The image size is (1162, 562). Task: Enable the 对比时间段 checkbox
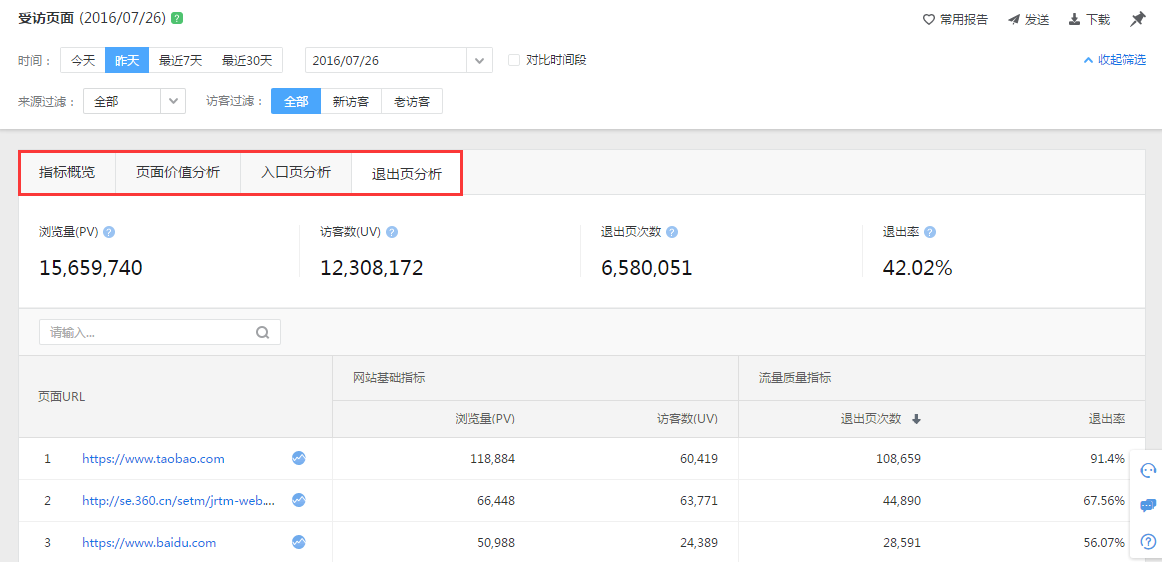[514, 60]
